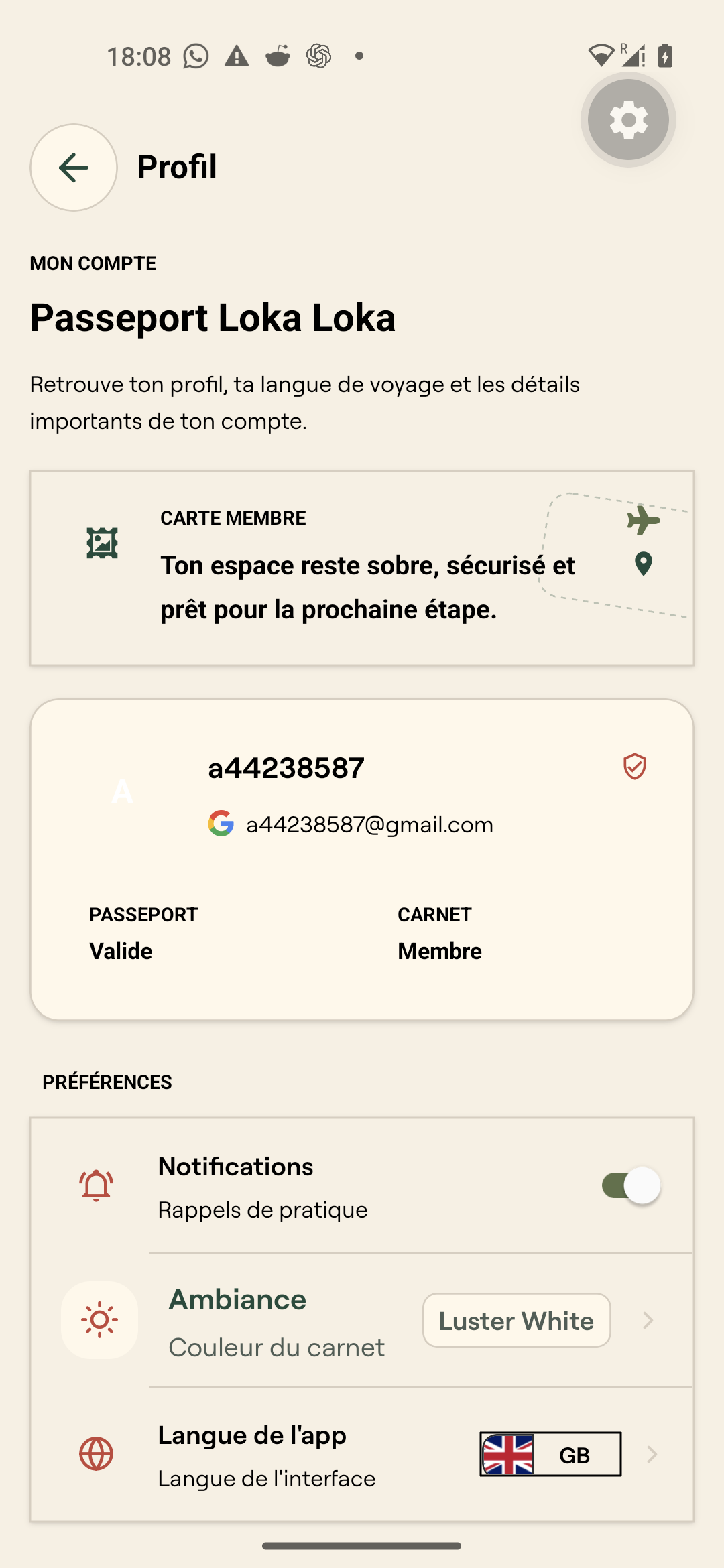Tap the avatar letter A thumbnail

tap(122, 791)
